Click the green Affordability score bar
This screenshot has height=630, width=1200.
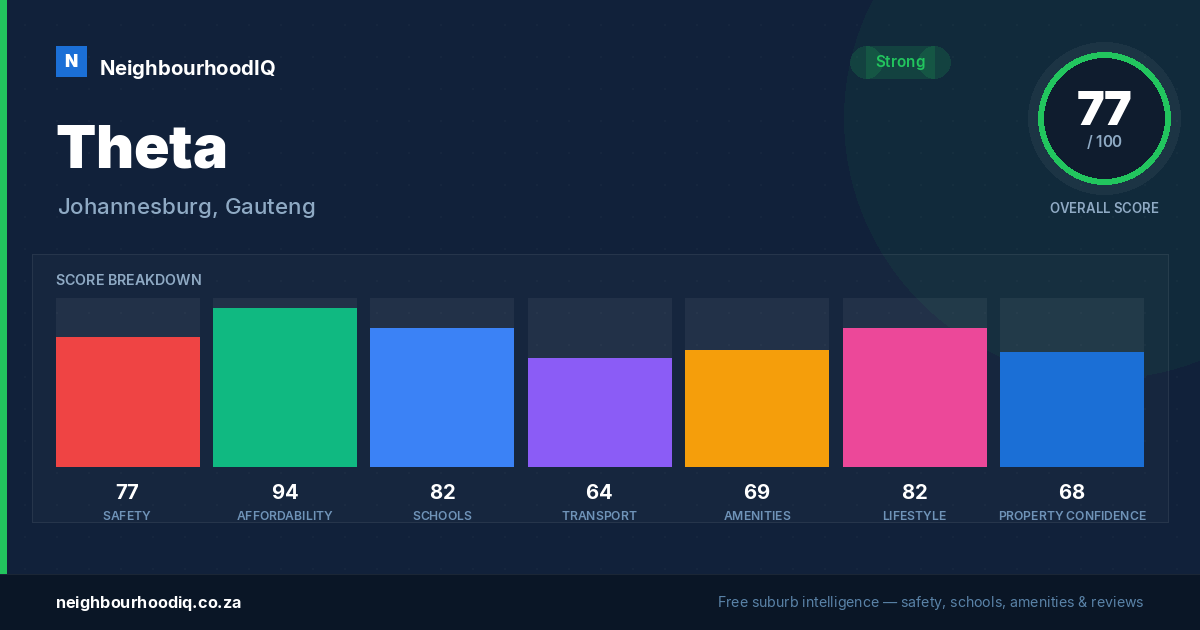click(285, 387)
